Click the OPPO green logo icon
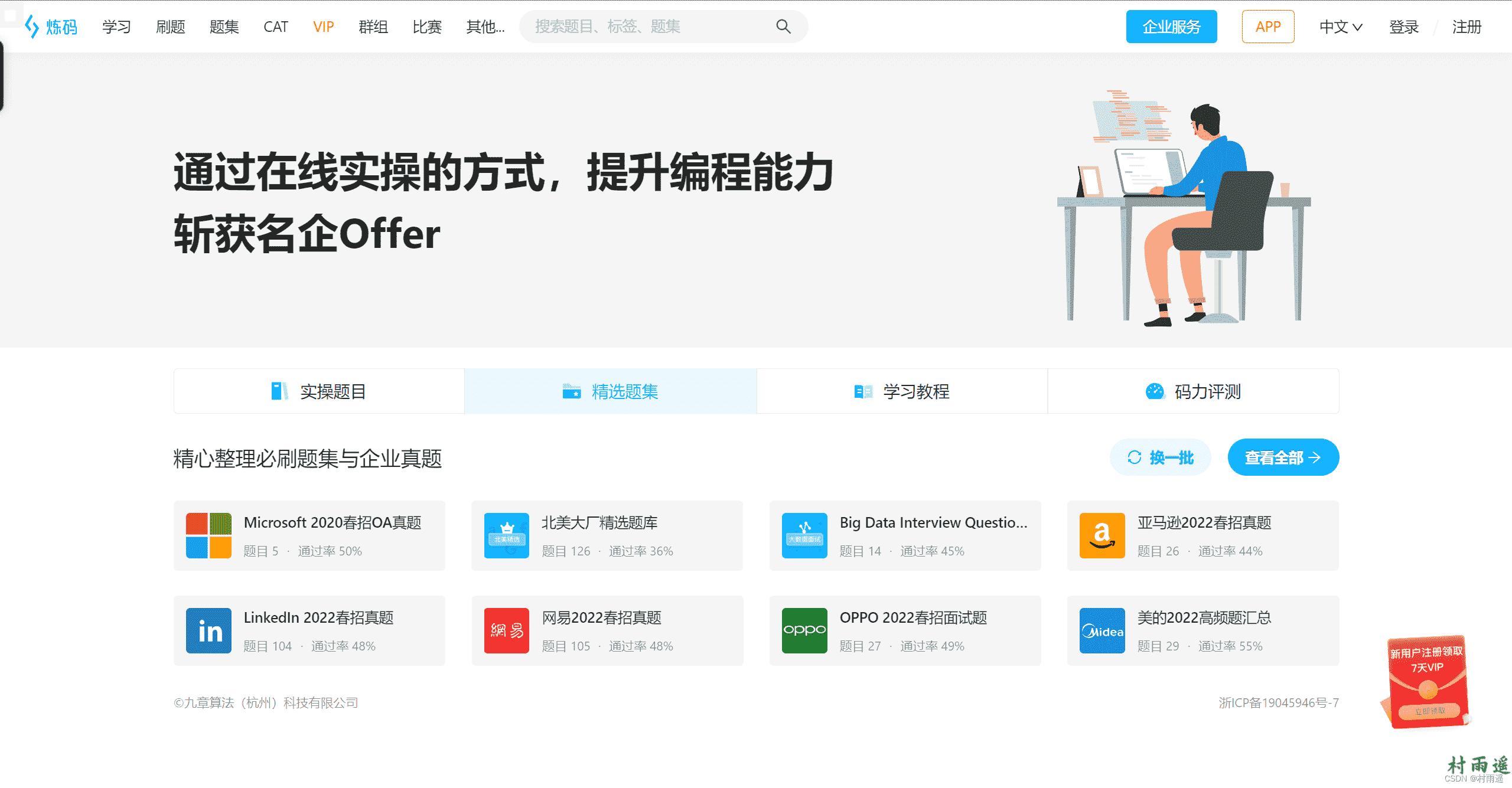1512x788 pixels. pyautogui.click(x=804, y=630)
